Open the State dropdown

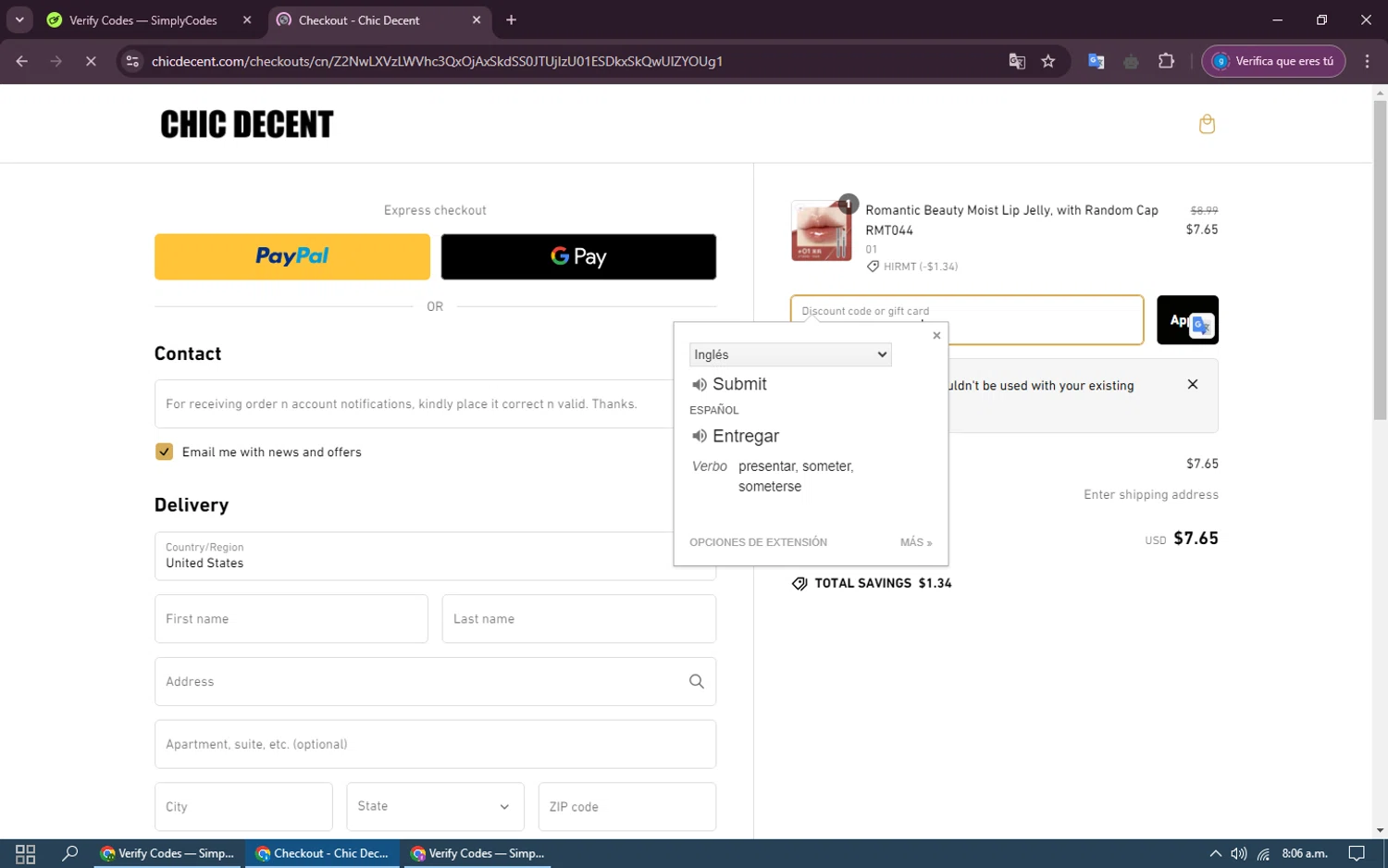435,806
